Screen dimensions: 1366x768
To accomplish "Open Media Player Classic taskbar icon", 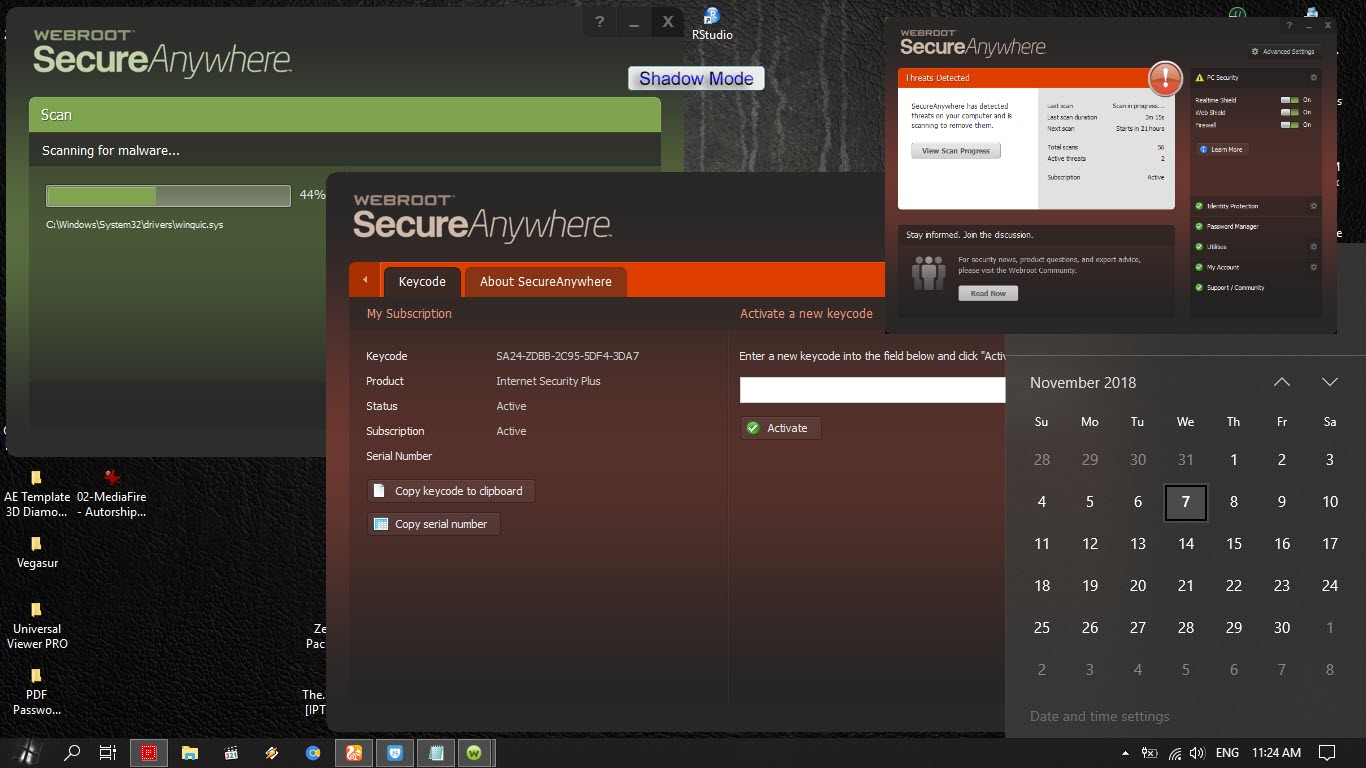I will pos(231,752).
